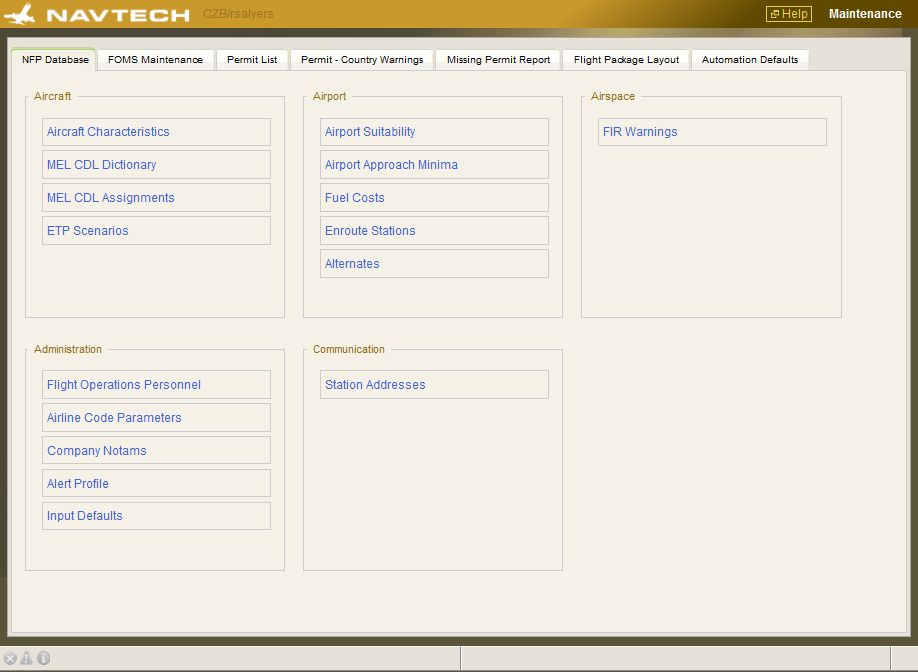Open Airline Code Parameters
Screen dimensions: 918x672
(x=156, y=417)
